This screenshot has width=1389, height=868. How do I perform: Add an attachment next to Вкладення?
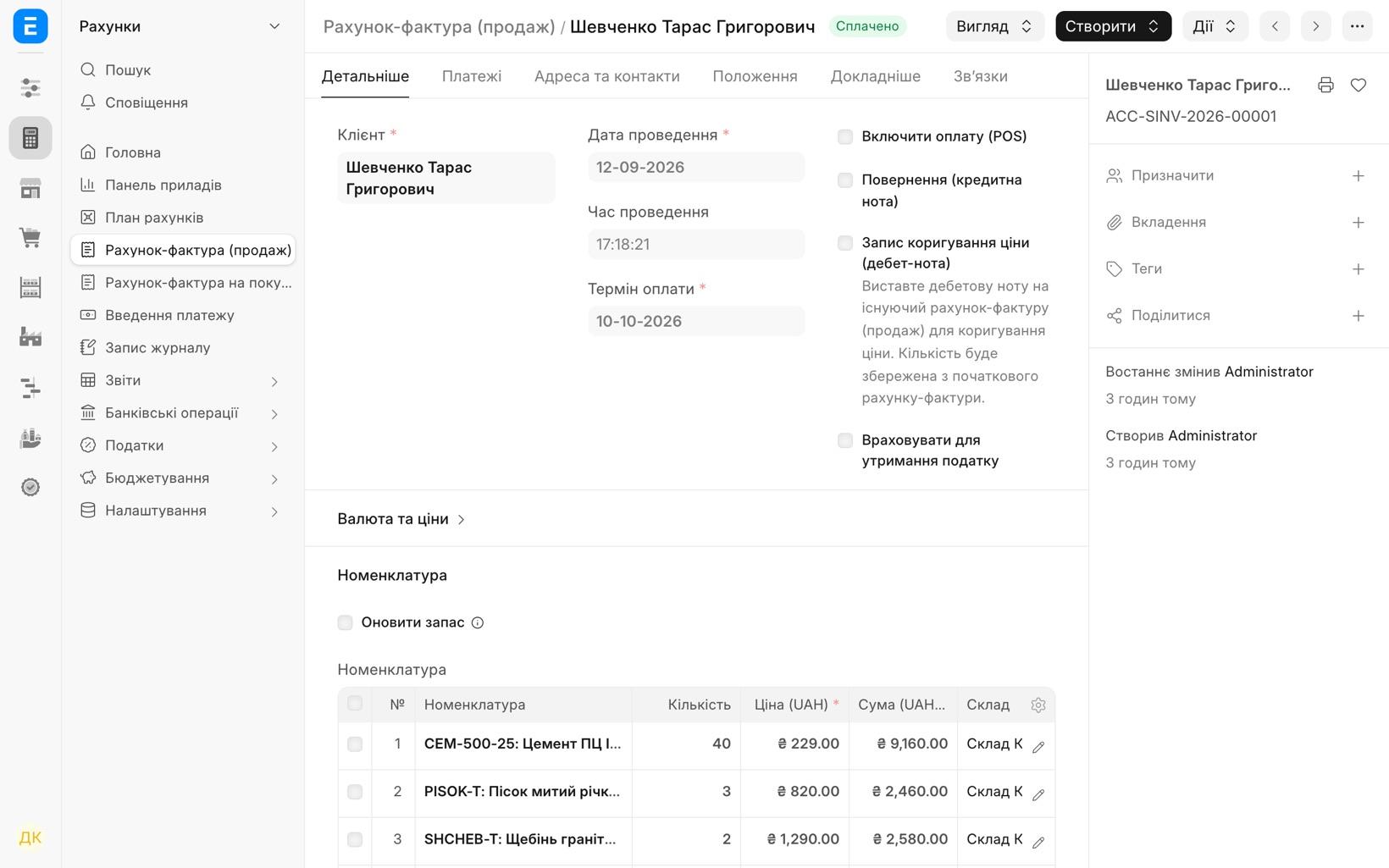point(1358,222)
